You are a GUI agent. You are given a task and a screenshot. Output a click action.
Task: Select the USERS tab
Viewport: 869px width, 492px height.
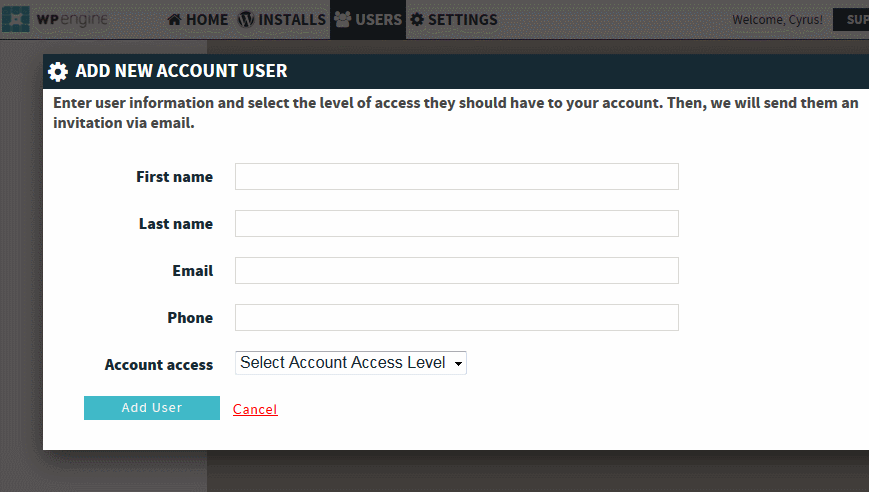click(368, 20)
